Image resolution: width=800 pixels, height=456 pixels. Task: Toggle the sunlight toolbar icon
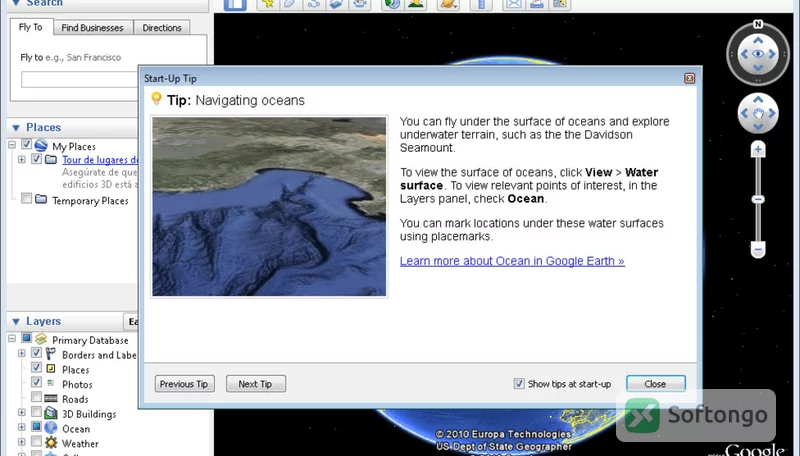click(415, 4)
